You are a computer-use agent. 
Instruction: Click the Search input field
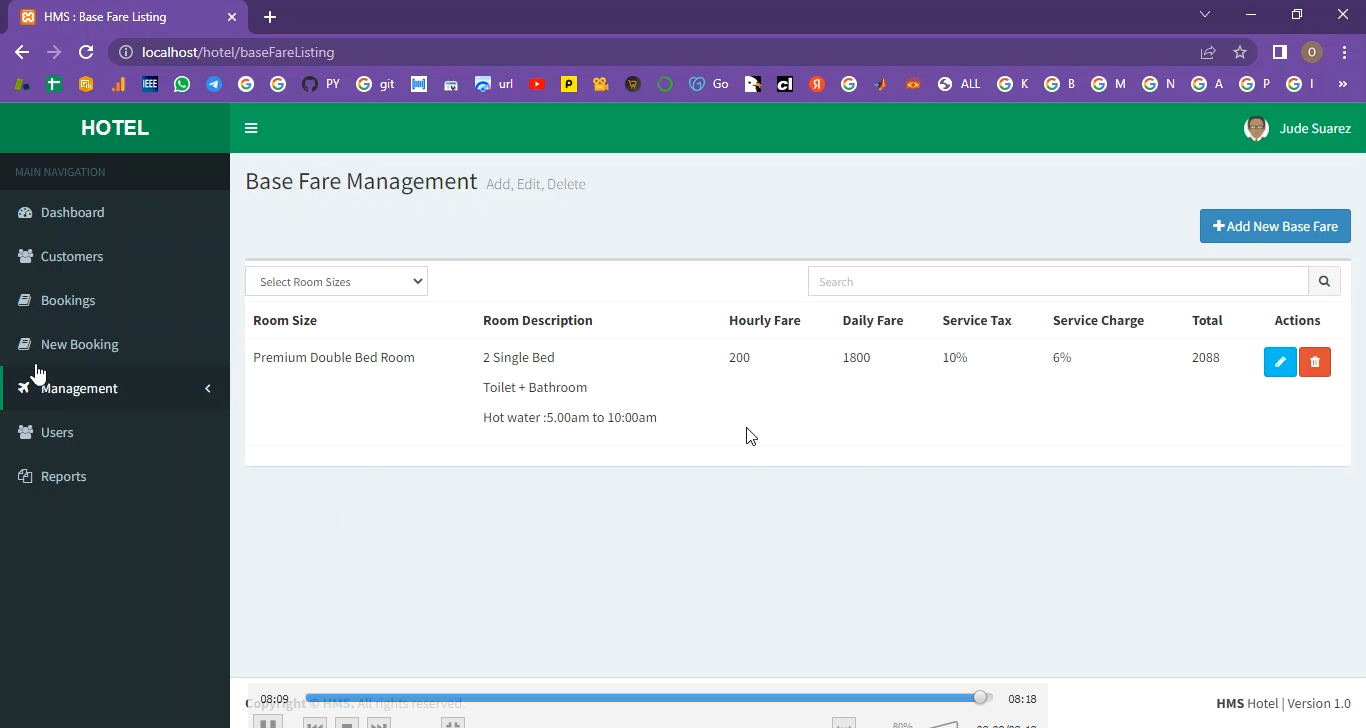click(x=1057, y=282)
